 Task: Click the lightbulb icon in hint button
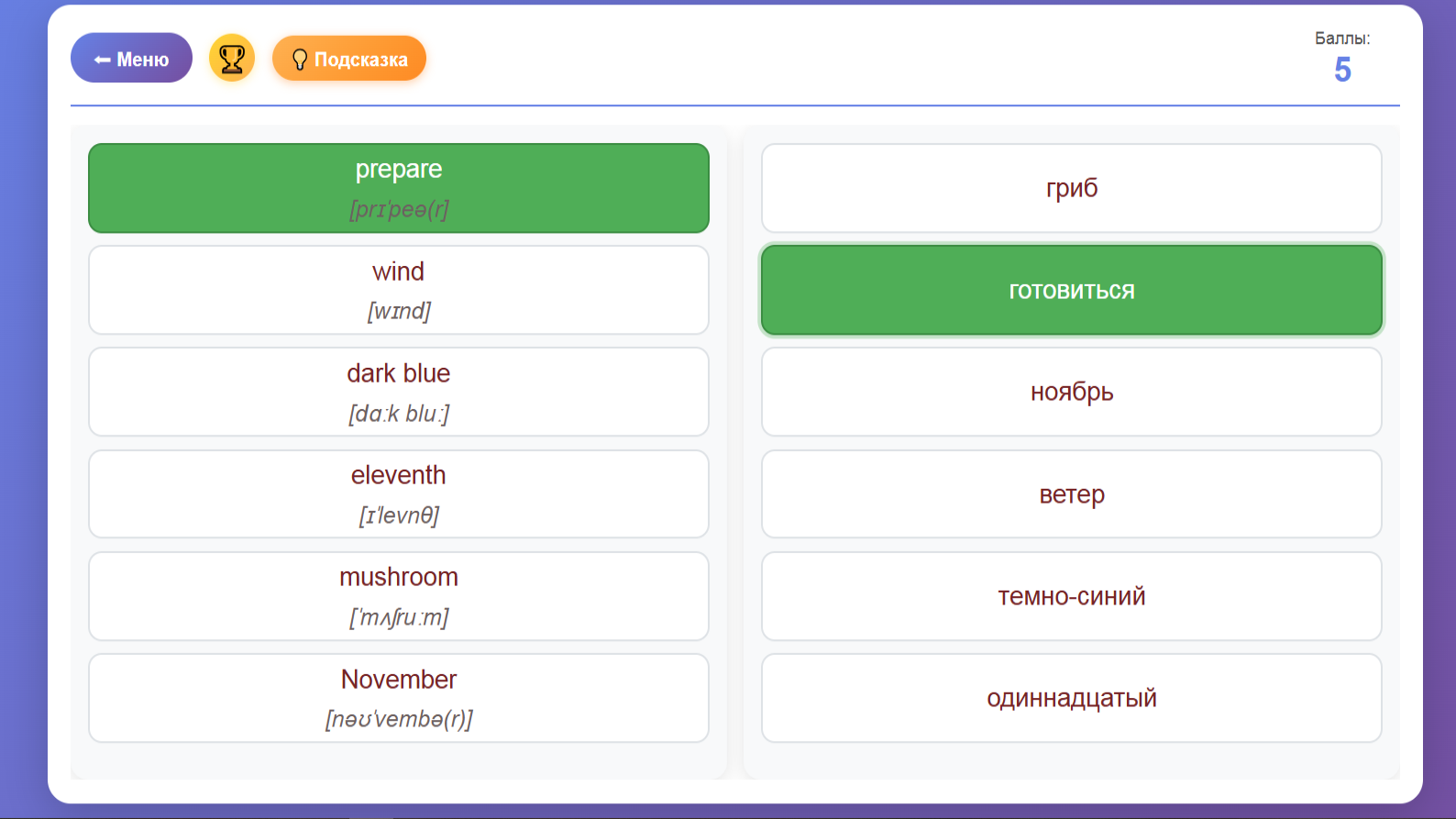pyautogui.click(x=299, y=60)
